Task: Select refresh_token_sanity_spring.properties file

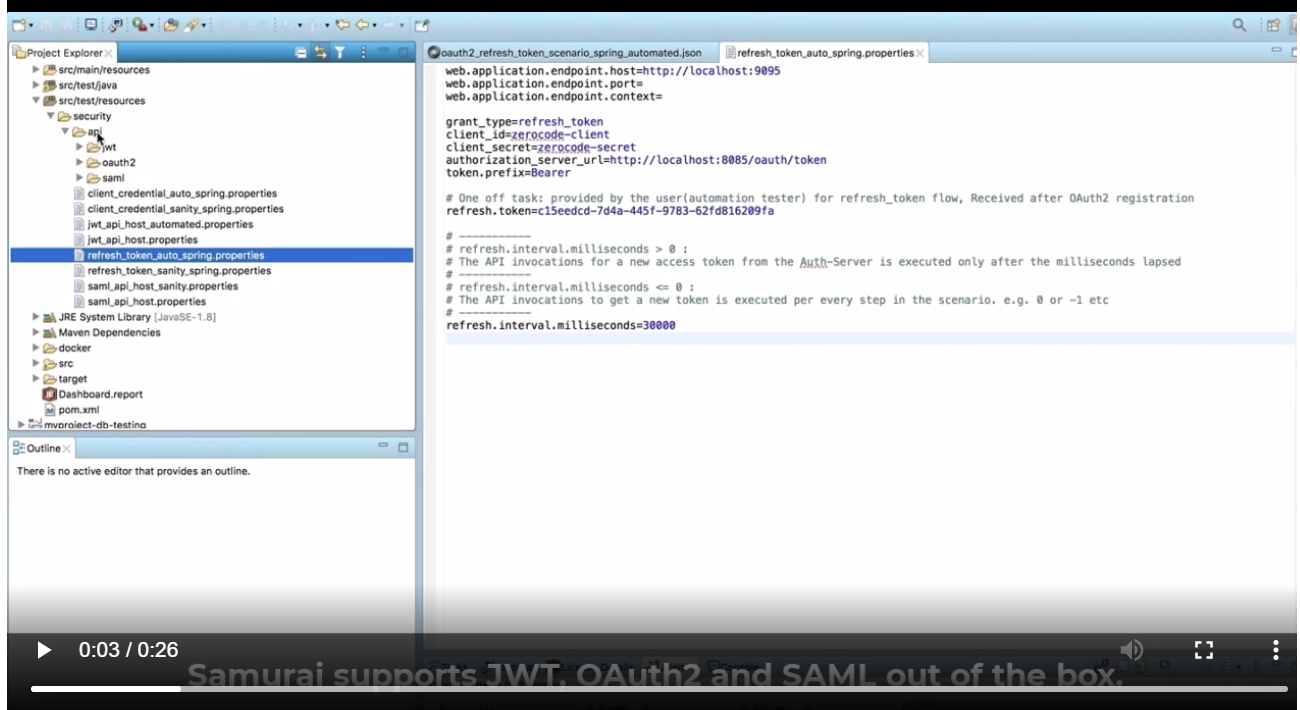Action: (172, 271)
